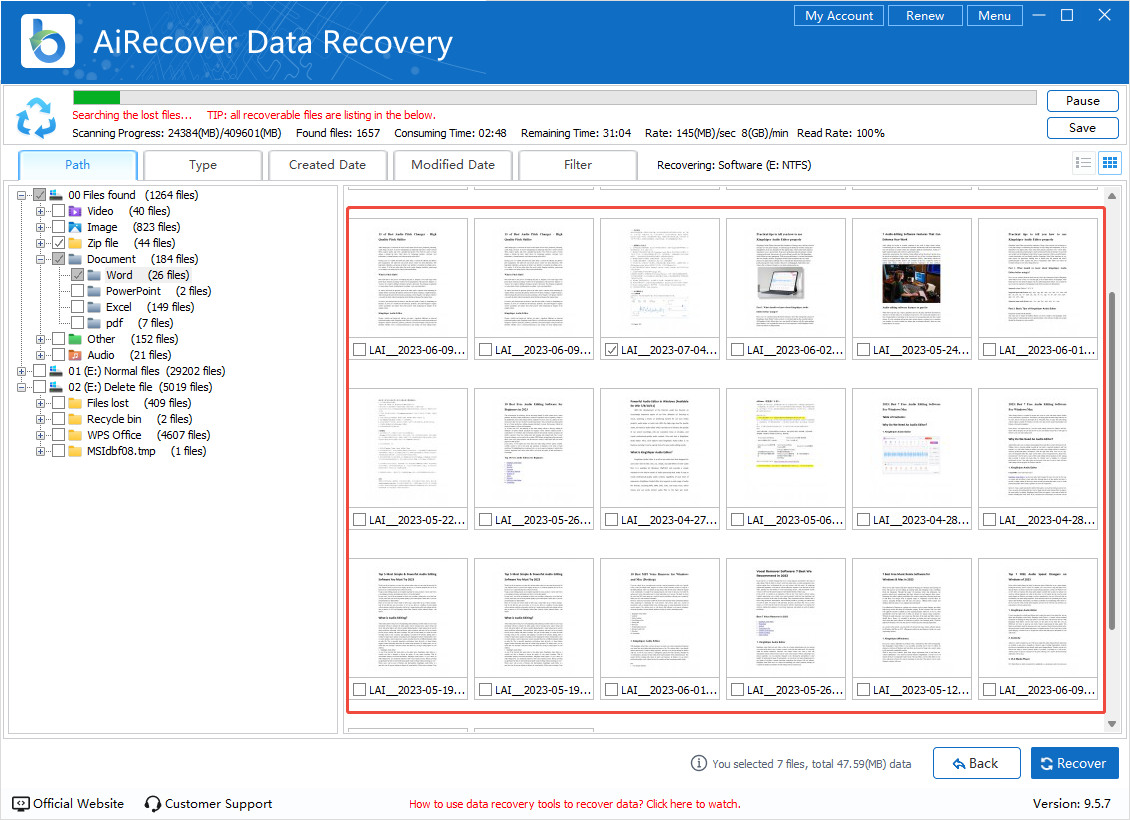Check the PowerPoint files checkbox

[x=77, y=291]
